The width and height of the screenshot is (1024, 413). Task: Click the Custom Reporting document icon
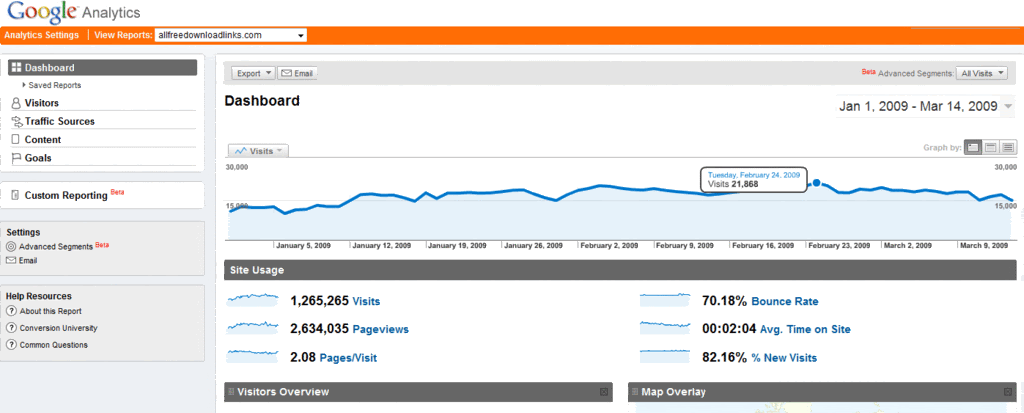[x=16, y=195]
